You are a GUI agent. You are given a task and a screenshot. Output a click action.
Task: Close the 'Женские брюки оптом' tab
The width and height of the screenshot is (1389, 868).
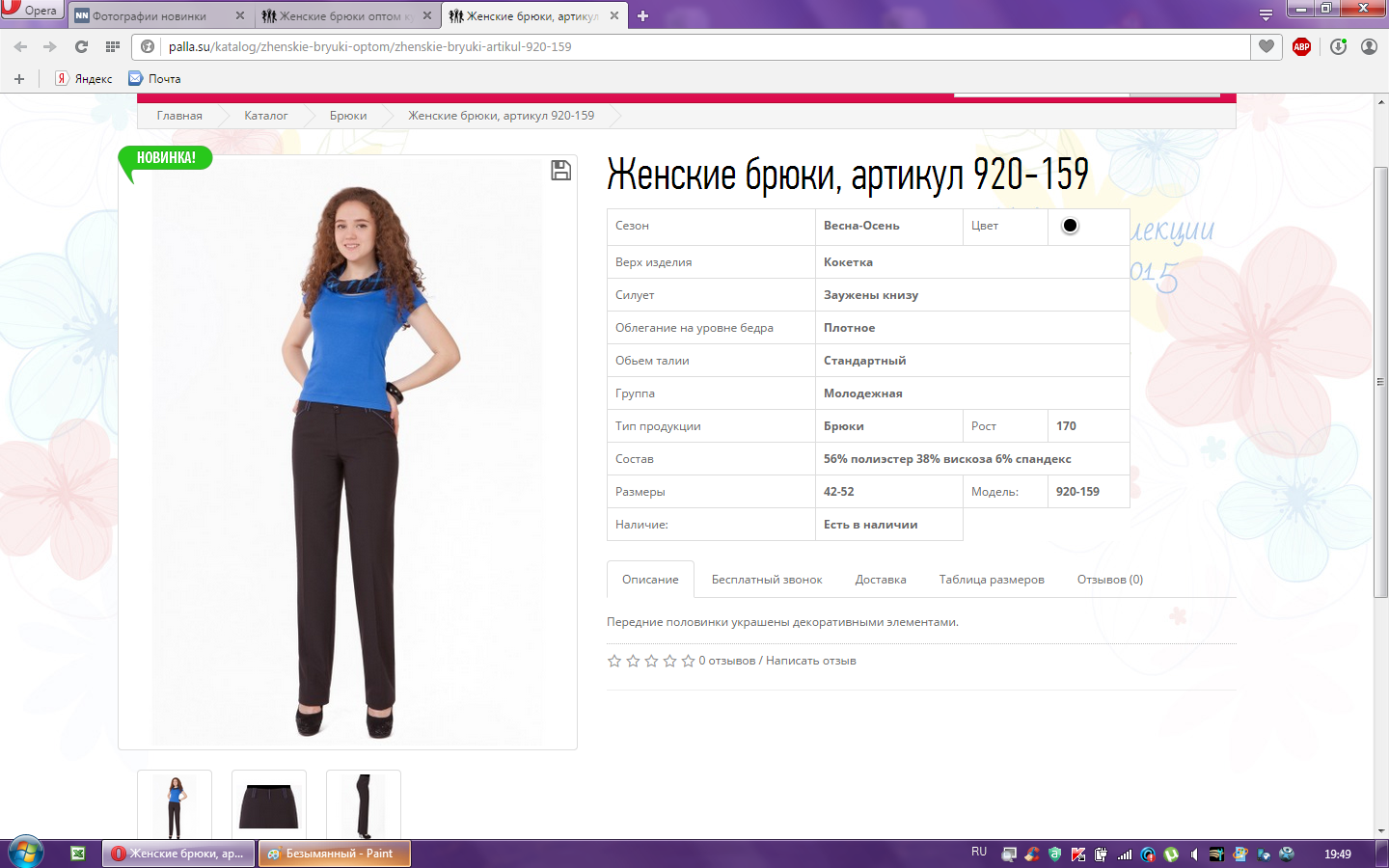coord(427,15)
